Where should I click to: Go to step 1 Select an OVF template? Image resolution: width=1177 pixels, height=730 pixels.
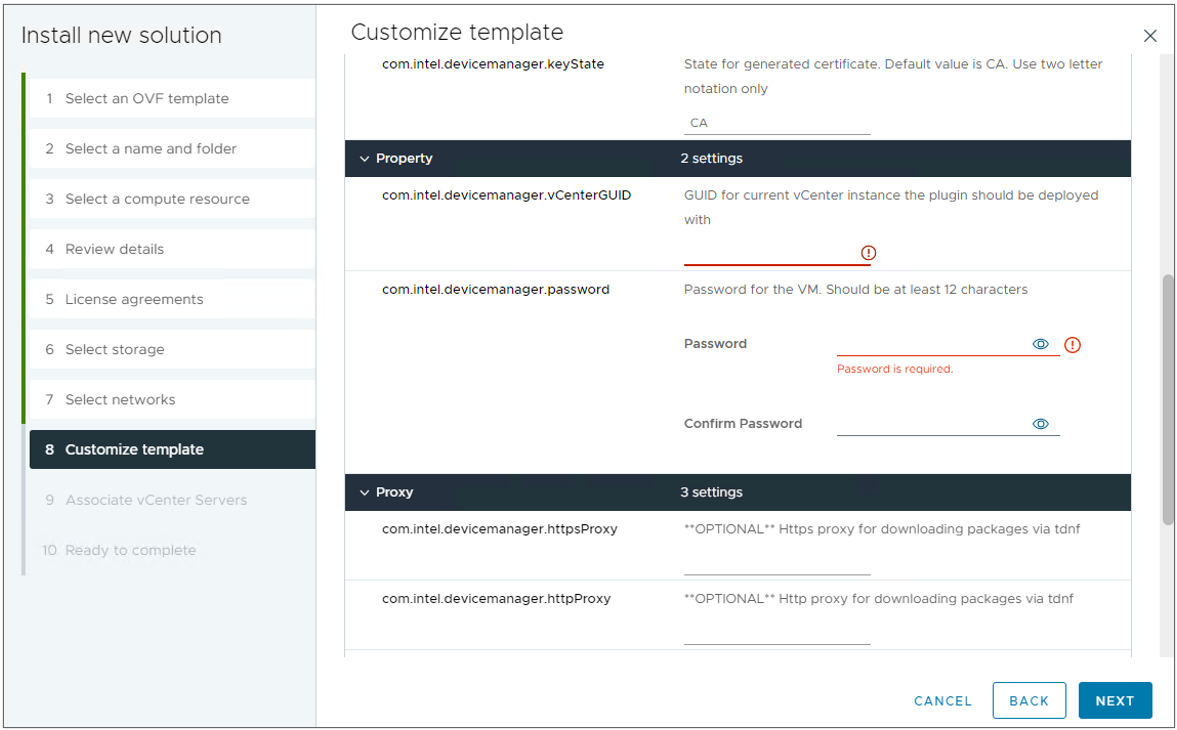(147, 99)
